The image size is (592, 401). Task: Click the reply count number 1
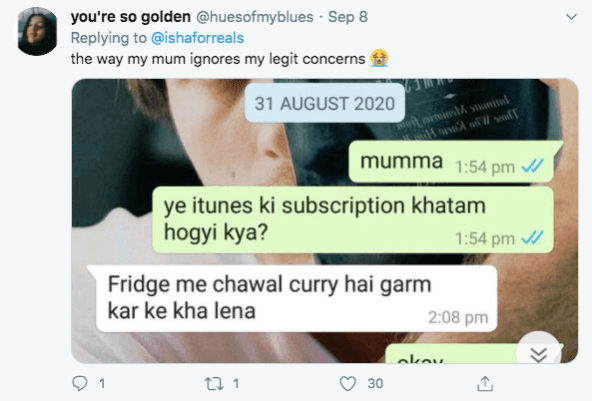[102, 384]
